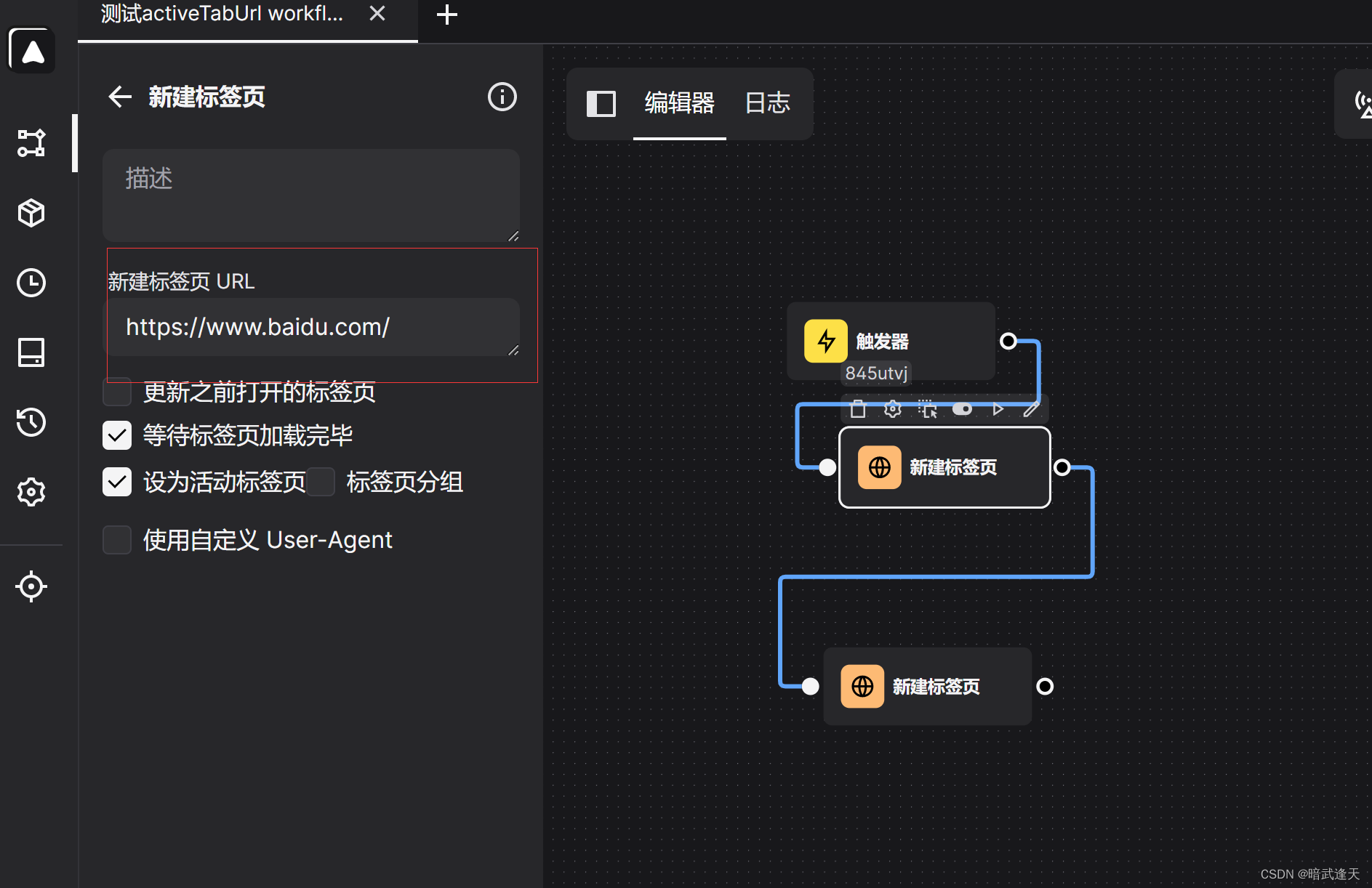Screen dimensions: 1372x888
Task: Open the logs history icon in sidebar
Action: point(31,422)
